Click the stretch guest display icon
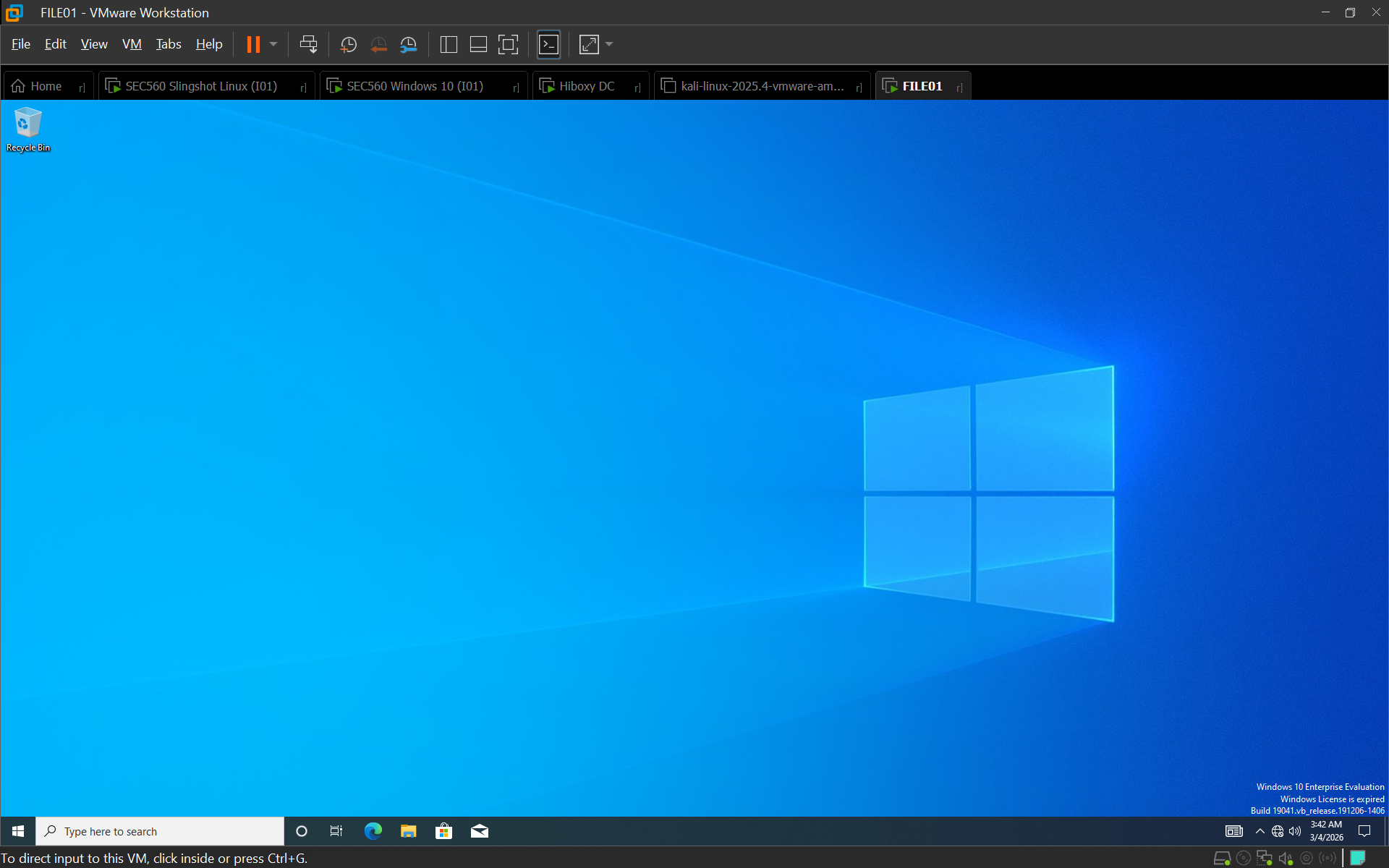Screen dimensions: 1389x868 (589, 44)
